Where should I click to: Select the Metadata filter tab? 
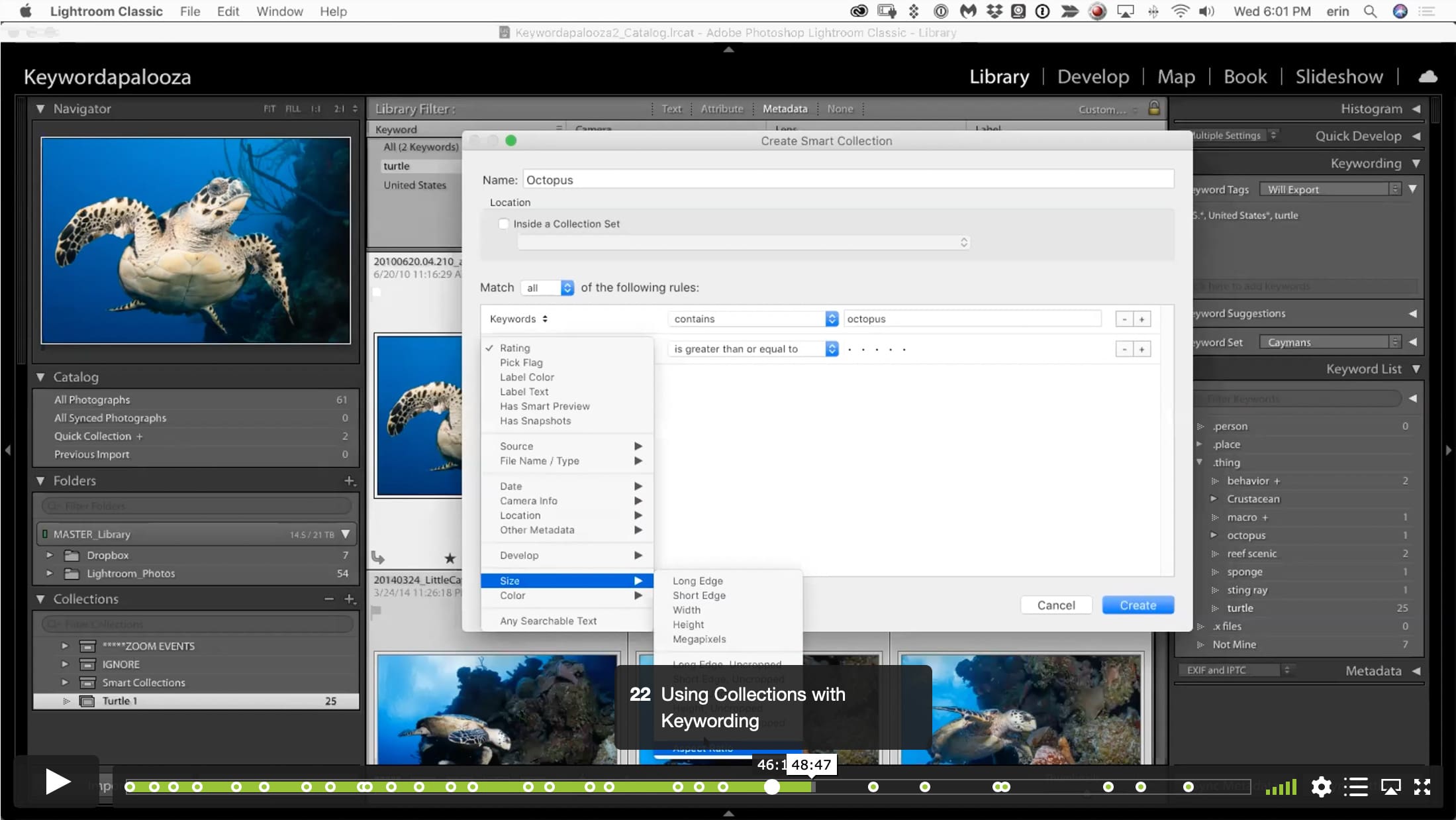point(785,109)
